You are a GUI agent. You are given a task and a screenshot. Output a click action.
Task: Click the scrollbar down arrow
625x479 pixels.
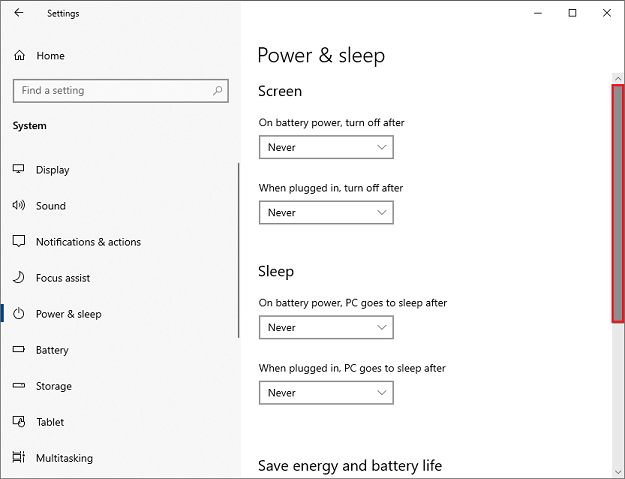pyautogui.click(x=617, y=470)
